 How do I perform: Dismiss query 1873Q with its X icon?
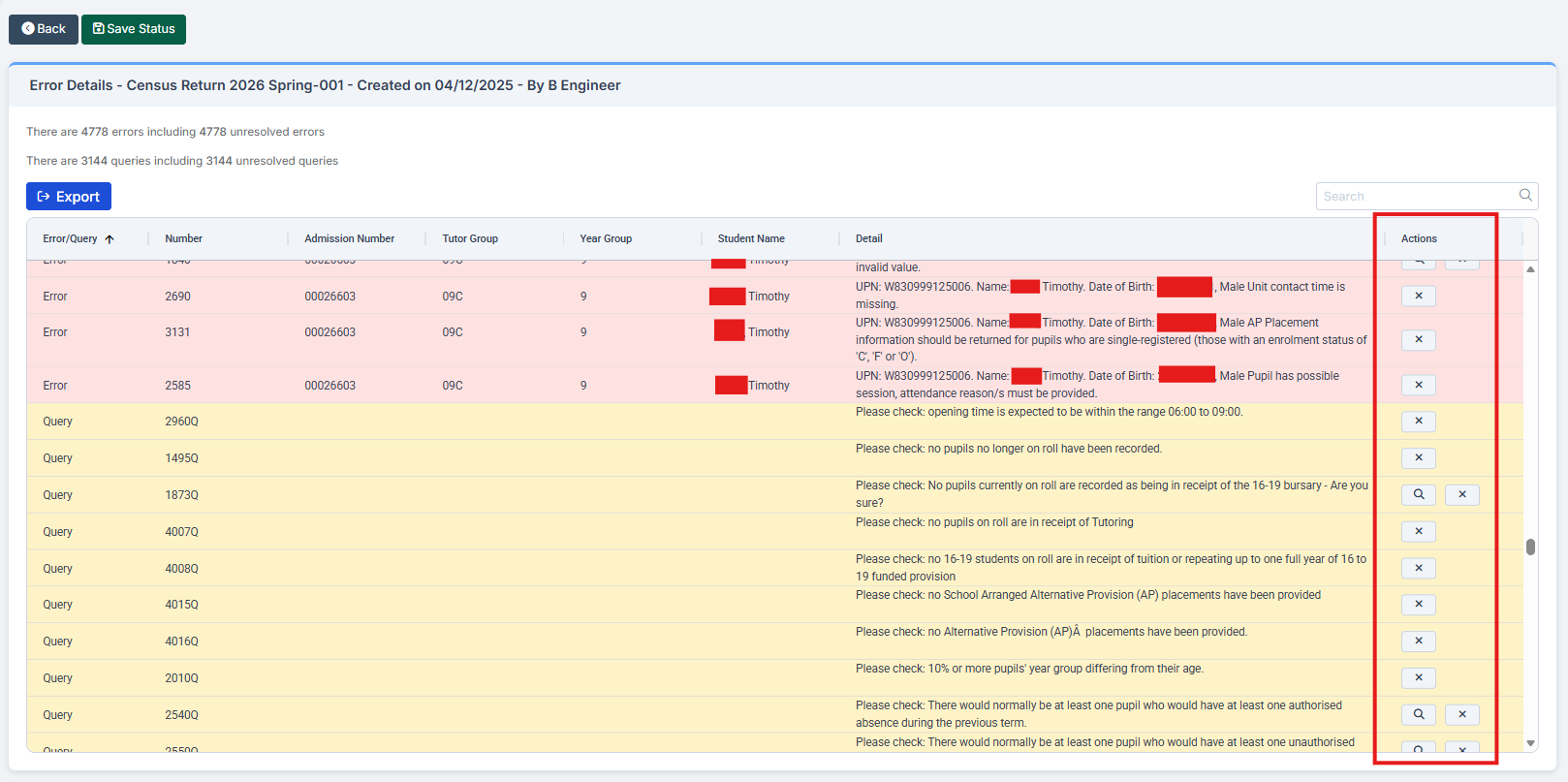click(x=1461, y=495)
